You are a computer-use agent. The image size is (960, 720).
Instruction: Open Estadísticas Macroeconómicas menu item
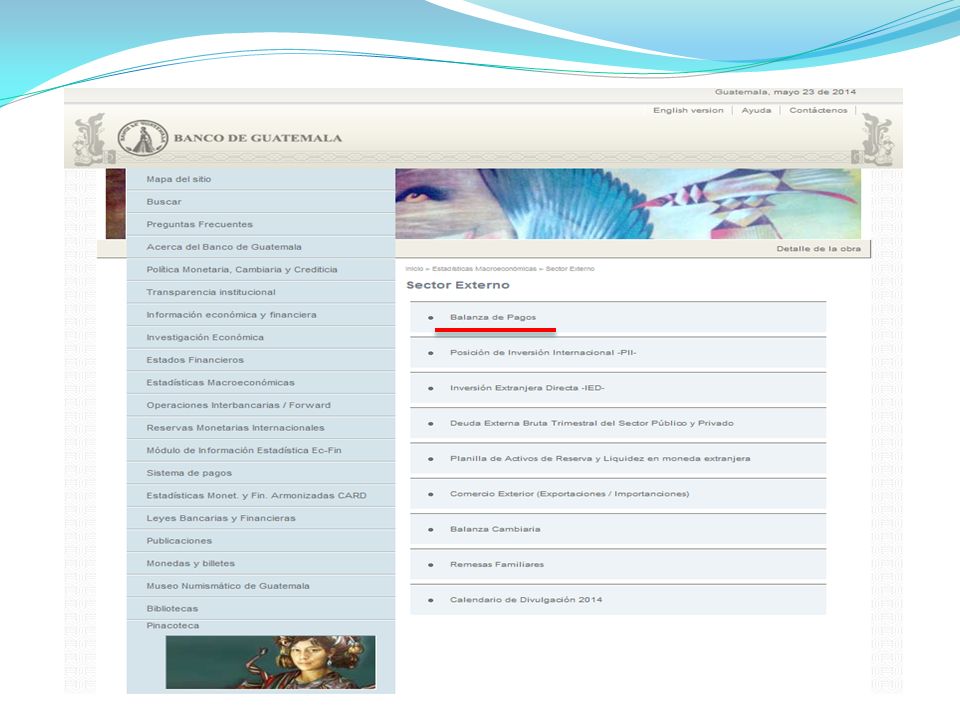click(x=261, y=383)
